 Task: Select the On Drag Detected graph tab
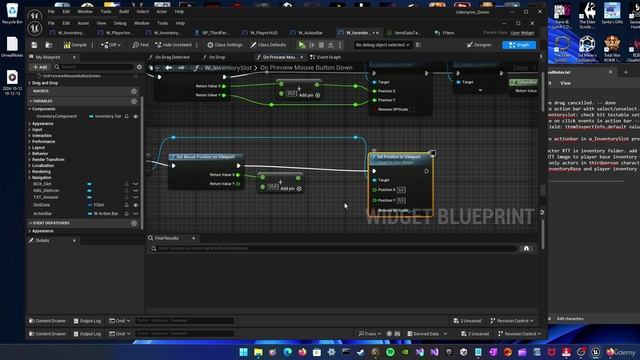pyautogui.click(x=169, y=57)
